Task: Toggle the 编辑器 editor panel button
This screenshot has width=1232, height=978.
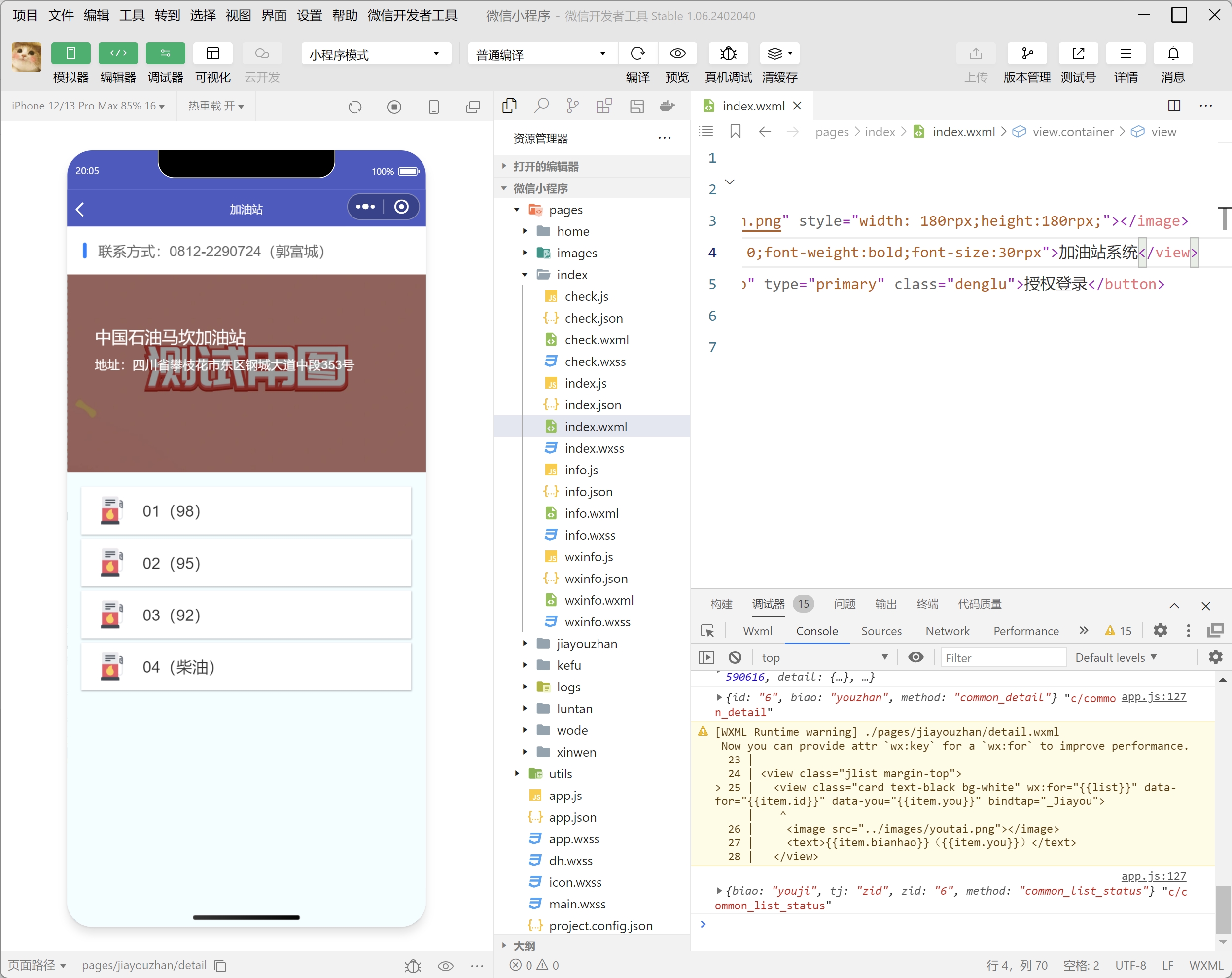Action: coord(118,54)
